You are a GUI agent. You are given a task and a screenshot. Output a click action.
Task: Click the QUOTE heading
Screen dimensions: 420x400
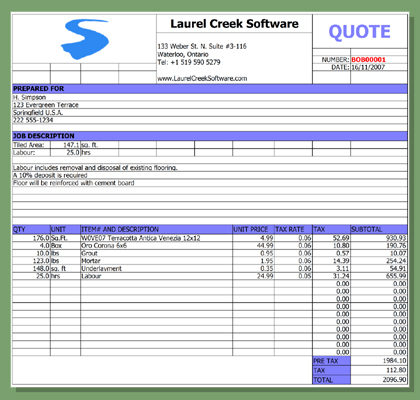point(359,32)
